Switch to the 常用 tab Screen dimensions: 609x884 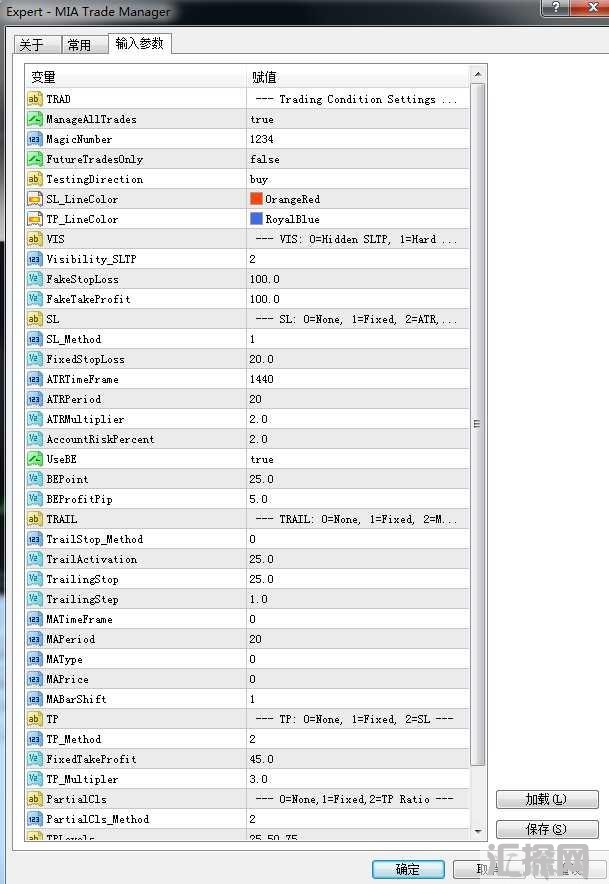[x=79, y=45]
